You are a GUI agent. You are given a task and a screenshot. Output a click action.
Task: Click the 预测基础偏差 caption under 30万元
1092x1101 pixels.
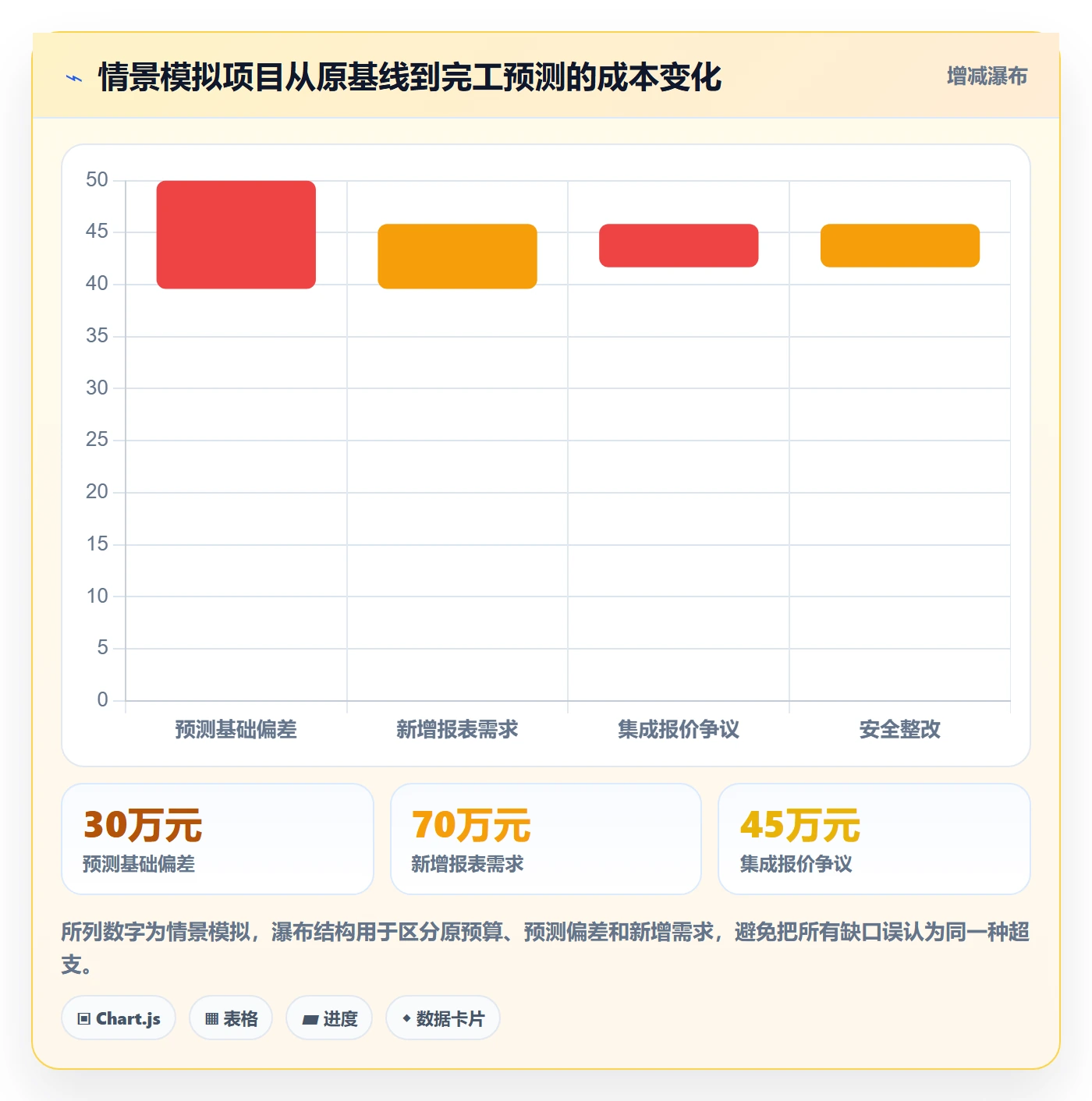(x=139, y=864)
